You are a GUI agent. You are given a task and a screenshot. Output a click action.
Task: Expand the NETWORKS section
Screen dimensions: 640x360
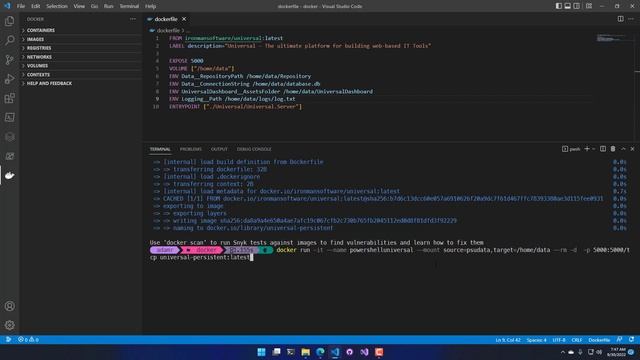tap(81, 57)
